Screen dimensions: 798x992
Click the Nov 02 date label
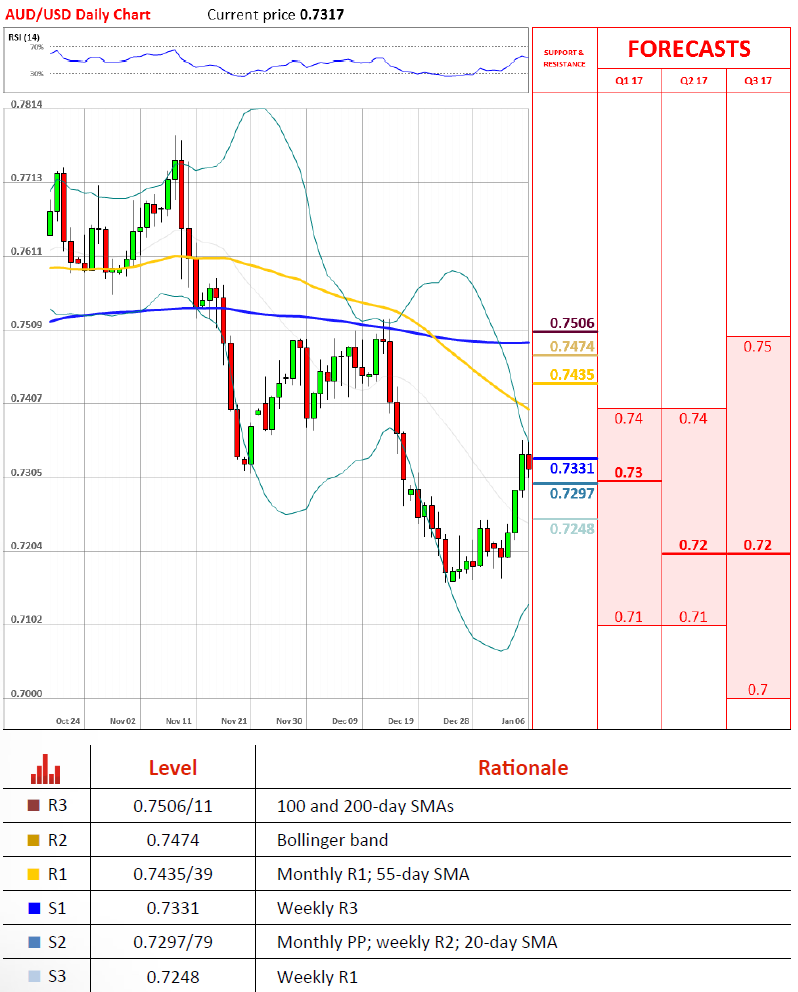123,721
